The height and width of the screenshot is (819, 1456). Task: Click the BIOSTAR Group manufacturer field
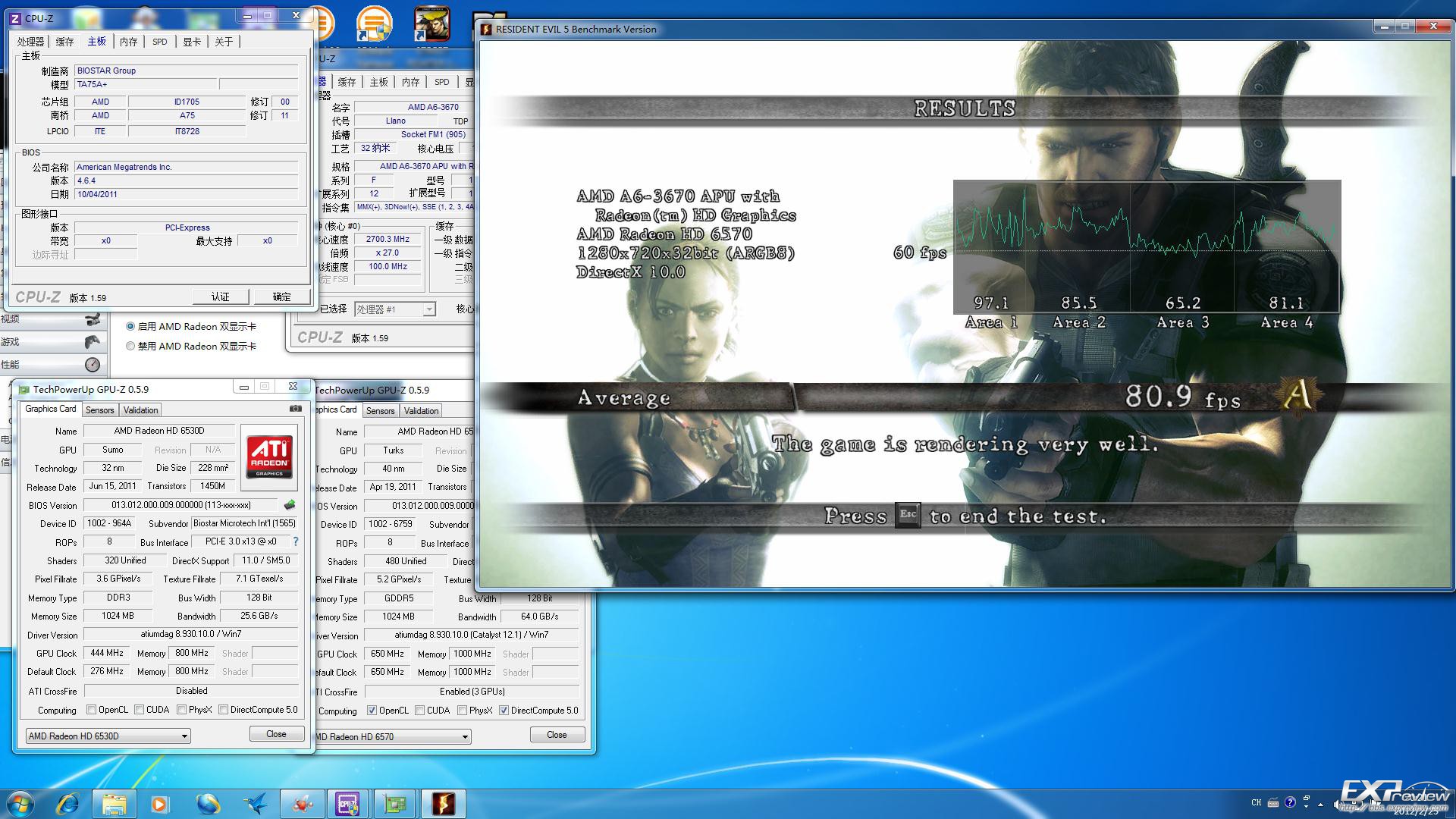[x=187, y=71]
